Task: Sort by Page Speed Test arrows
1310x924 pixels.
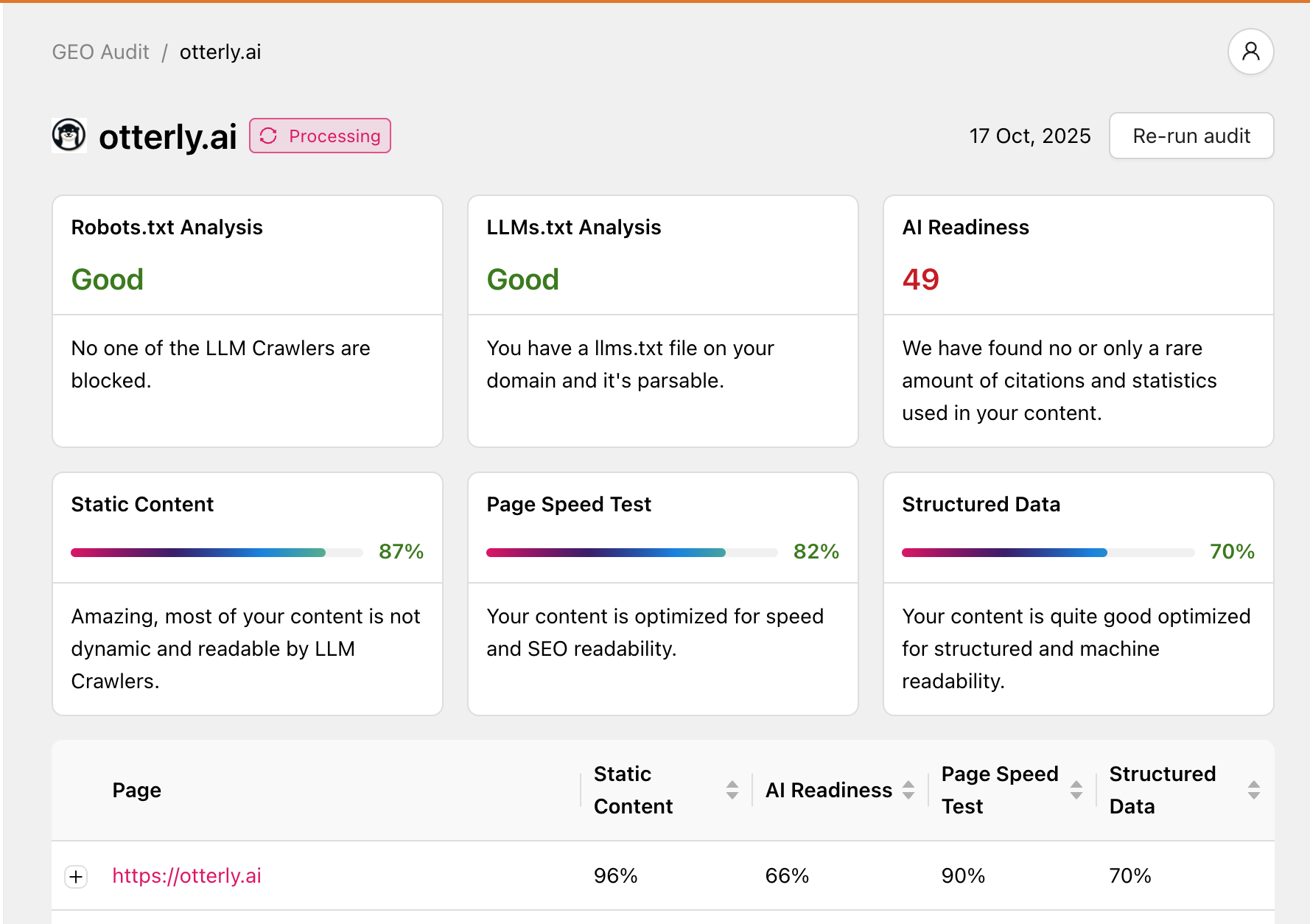Action: tap(1076, 790)
